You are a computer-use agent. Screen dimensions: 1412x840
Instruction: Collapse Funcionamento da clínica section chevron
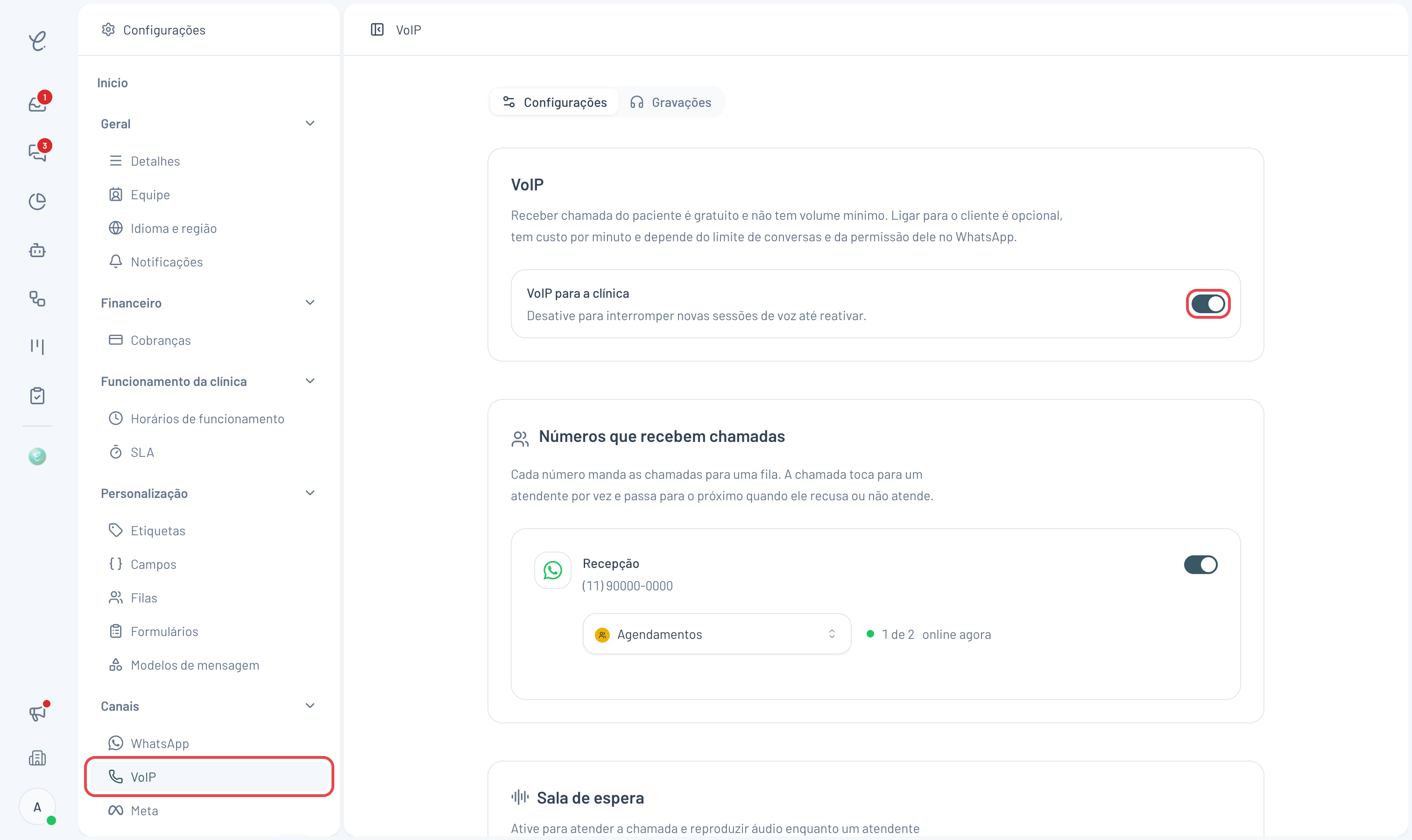310,381
